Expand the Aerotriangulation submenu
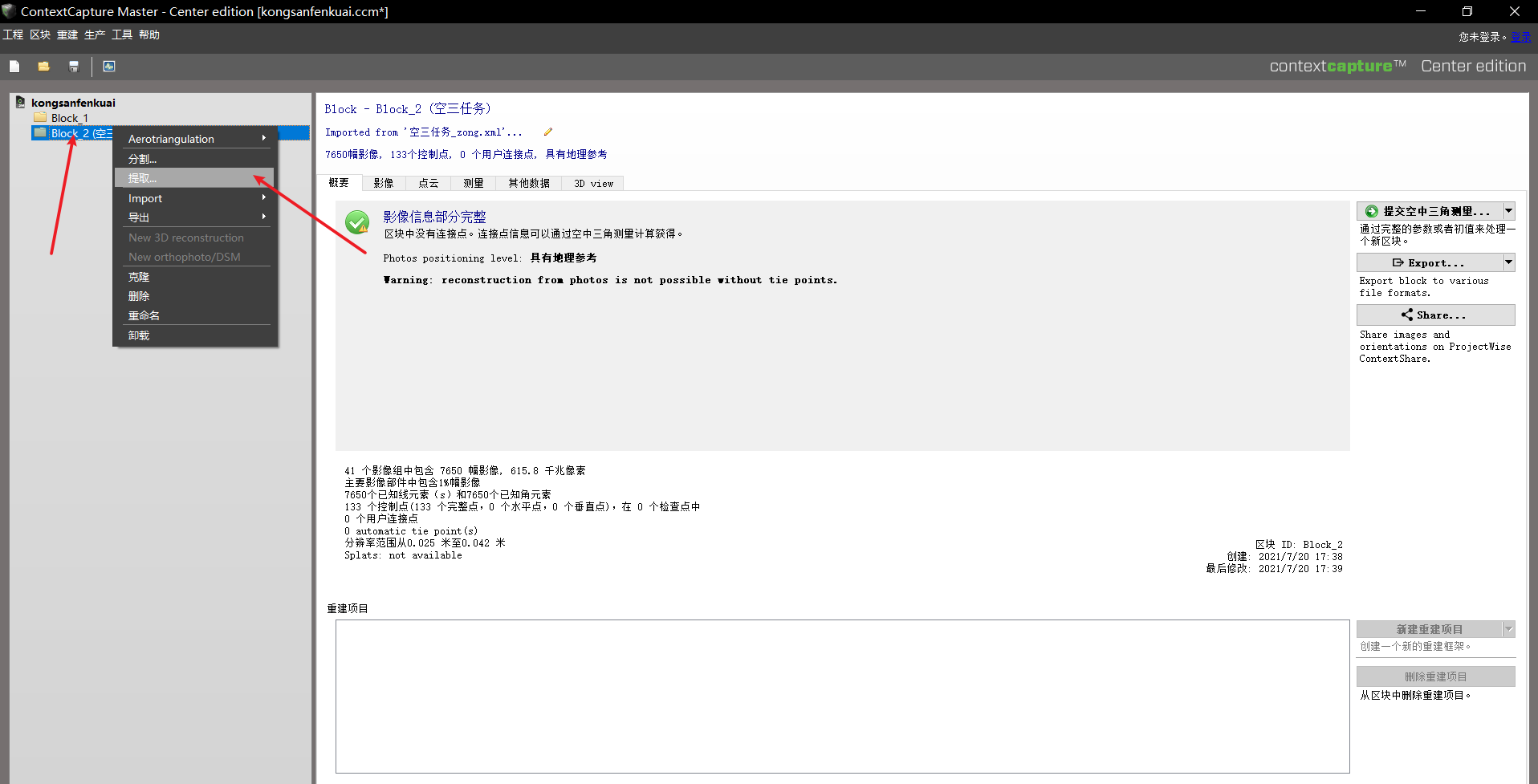This screenshot has height=784, width=1538. pos(195,139)
